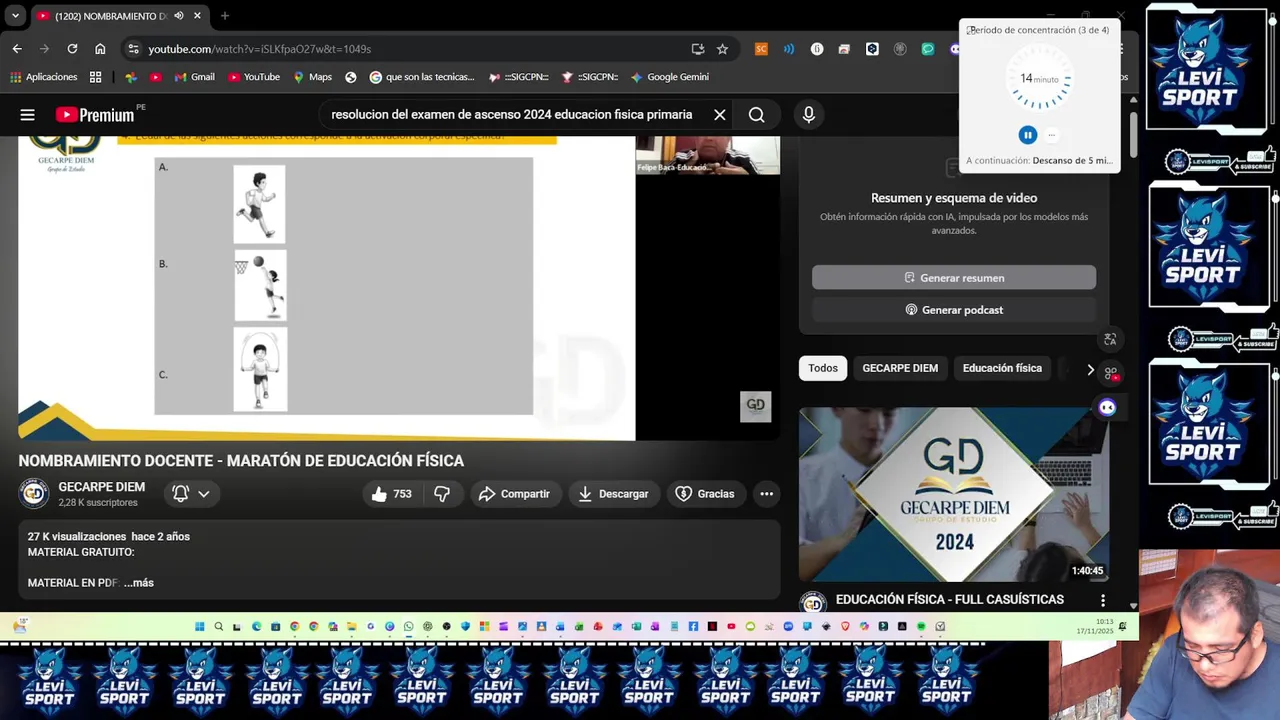Click the video player frame

coord(399,288)
